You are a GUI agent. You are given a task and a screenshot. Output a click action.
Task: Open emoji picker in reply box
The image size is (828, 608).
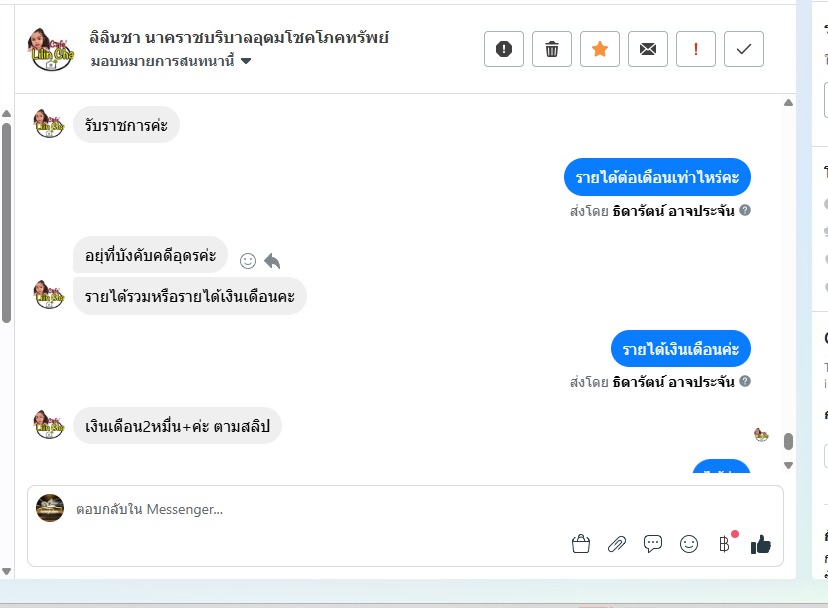689,544
